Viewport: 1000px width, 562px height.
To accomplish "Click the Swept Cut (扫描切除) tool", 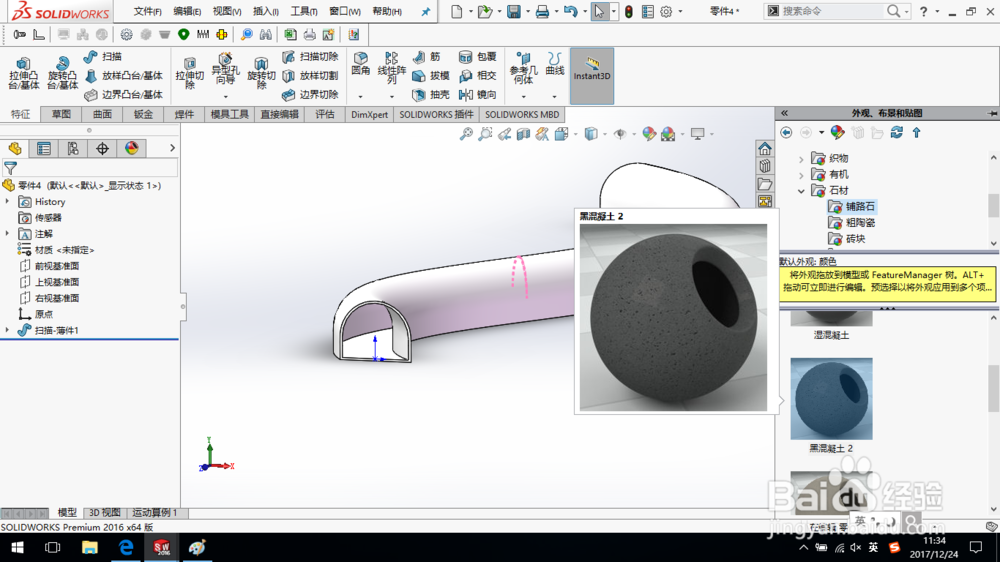I will click(x=310, y=57).
